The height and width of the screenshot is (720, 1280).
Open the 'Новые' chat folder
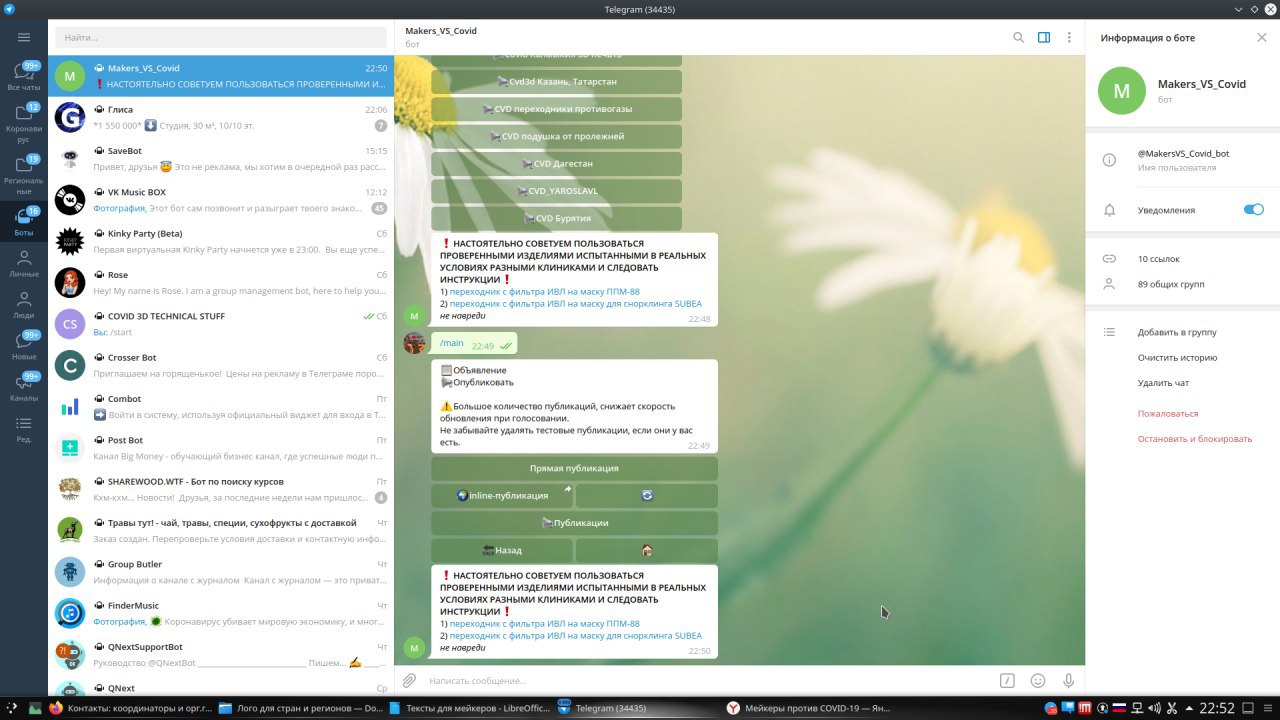(x=24, y=345)
